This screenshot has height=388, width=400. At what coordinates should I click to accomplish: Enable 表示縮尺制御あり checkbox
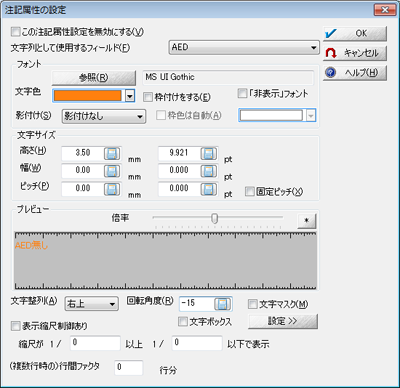[16, 326]
